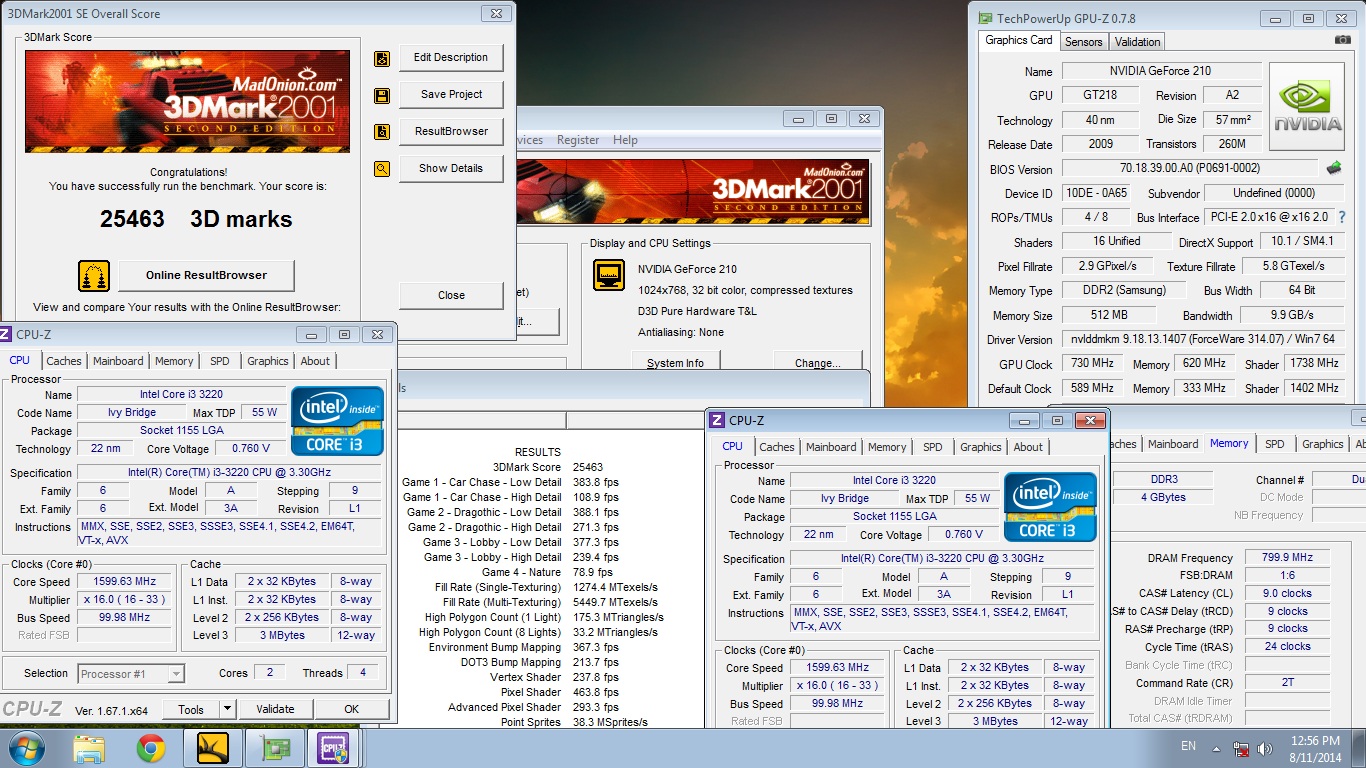1366x768 pixels.
Task: Click the GPU-Z BIOS save chip icon
Action: 1333,168
